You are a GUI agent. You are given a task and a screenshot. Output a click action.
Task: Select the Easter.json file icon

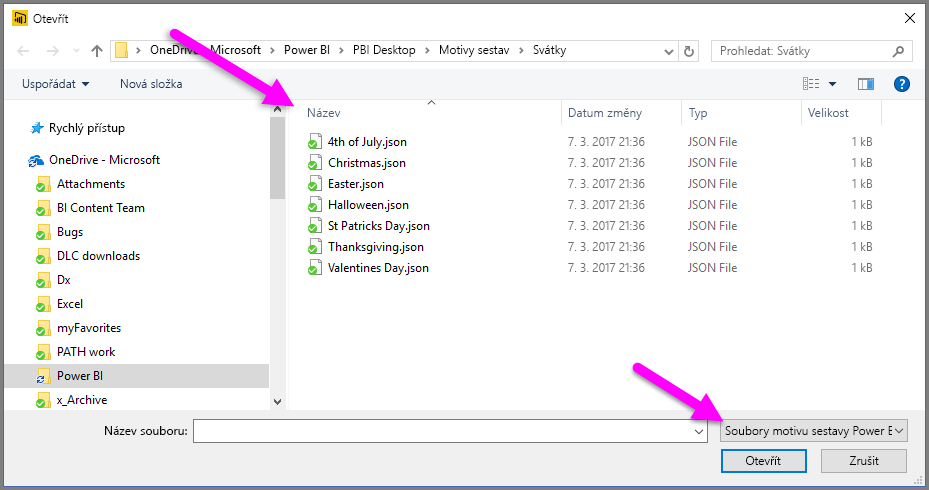(x=315, y=184)
